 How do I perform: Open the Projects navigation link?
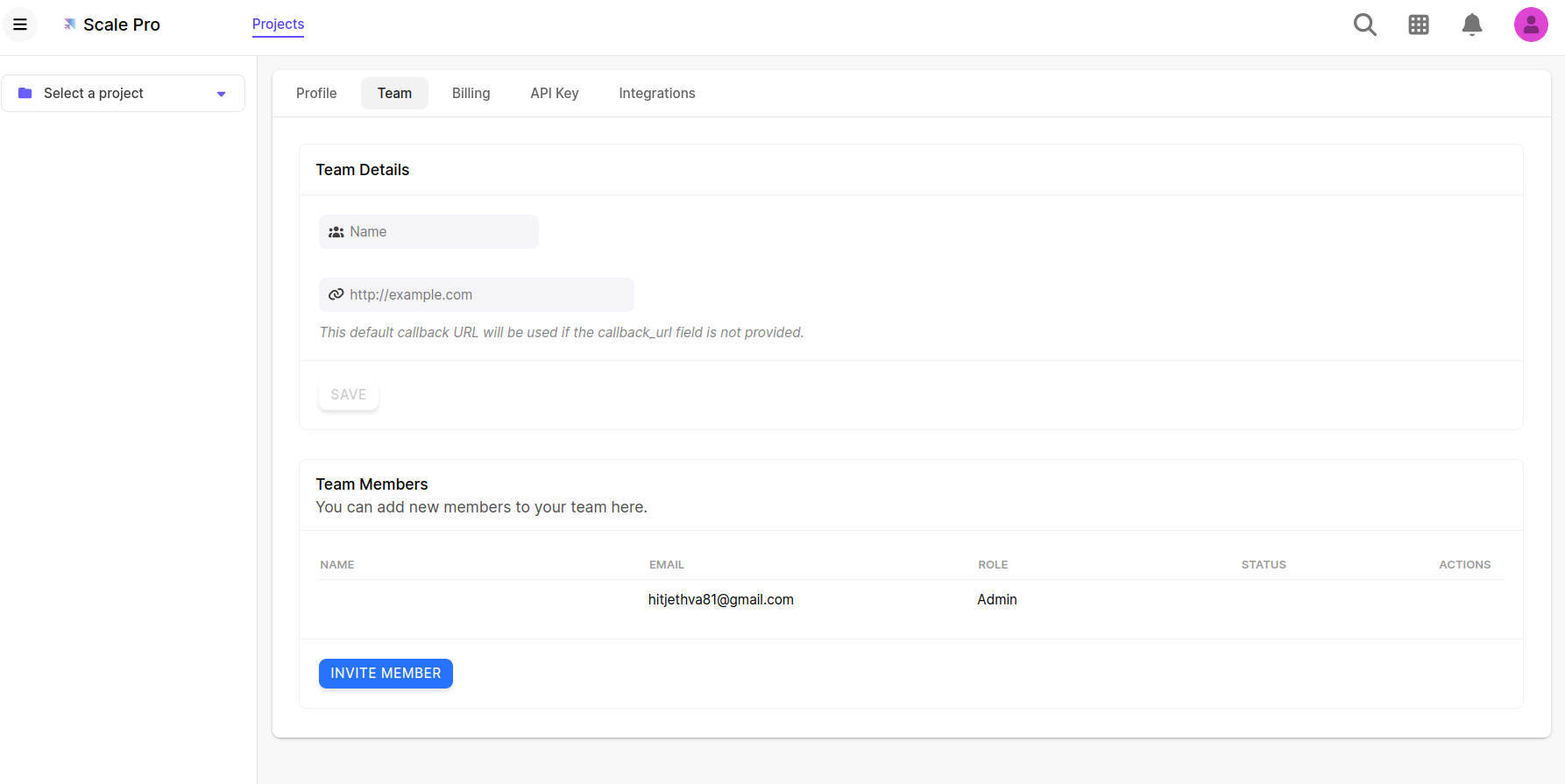(278, 25)
